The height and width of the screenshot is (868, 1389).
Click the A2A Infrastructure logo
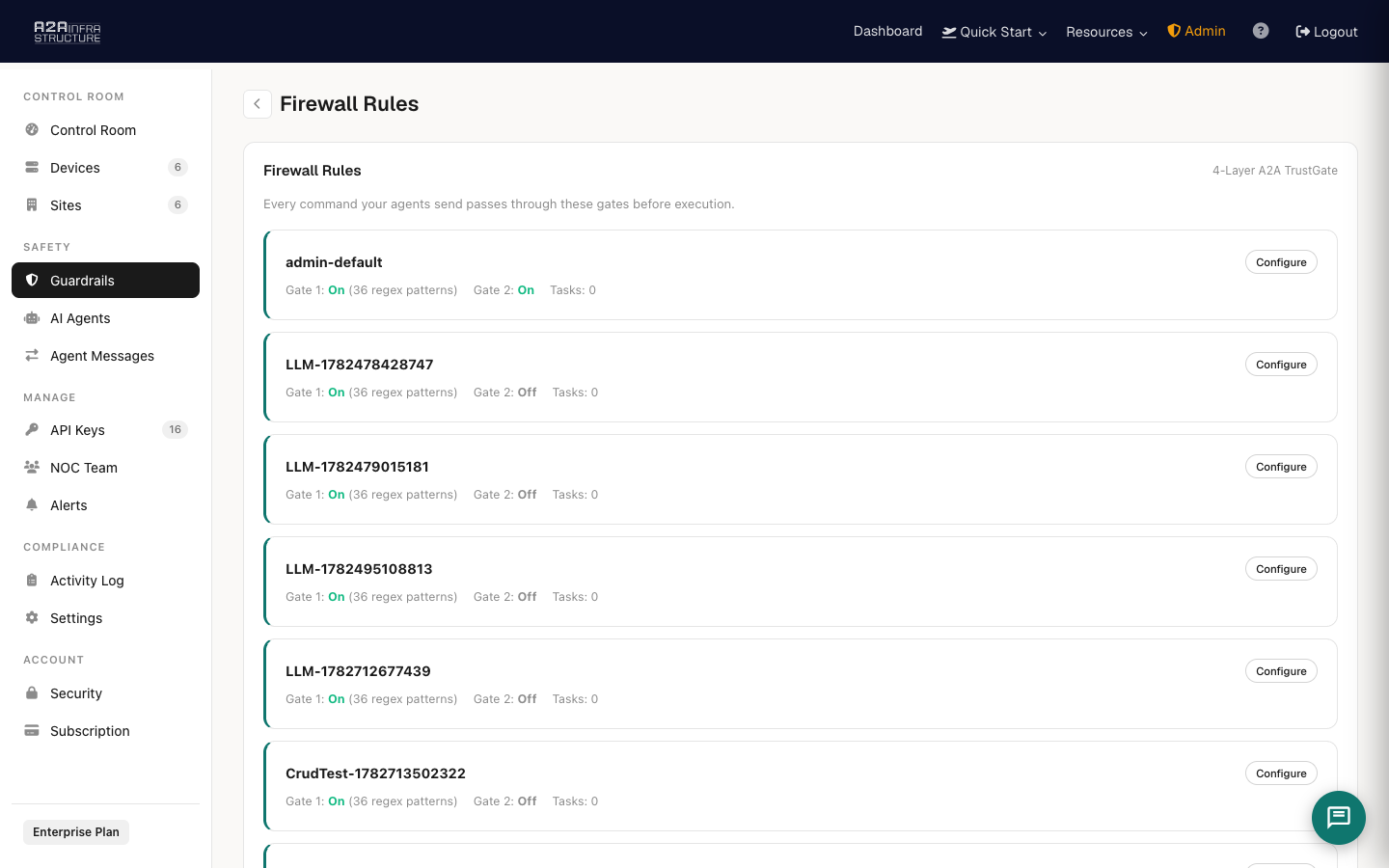(x=68, y=32)
